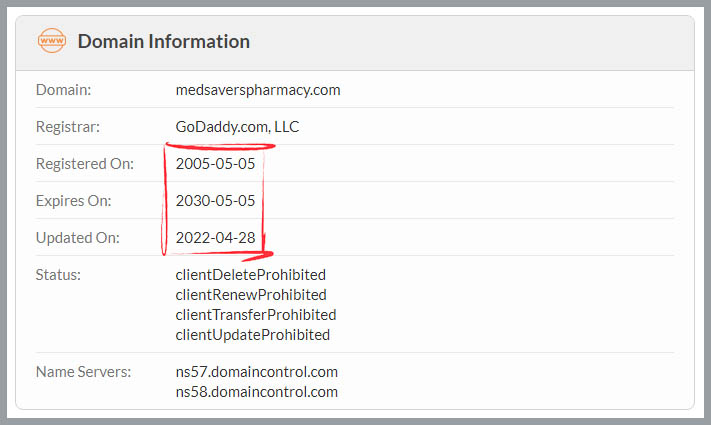The height and width of the screenshot is (425, 711).
Task: Click the expiry date 2030-05-05
Action: (x=215, y=200)
